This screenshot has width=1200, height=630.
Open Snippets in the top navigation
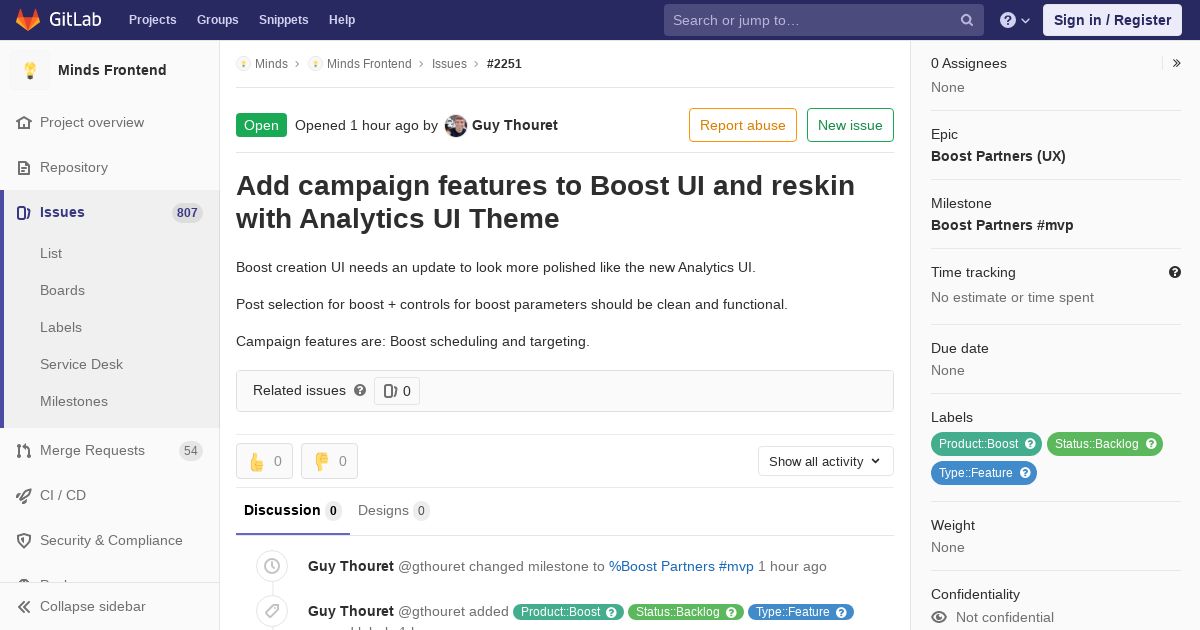283,20
